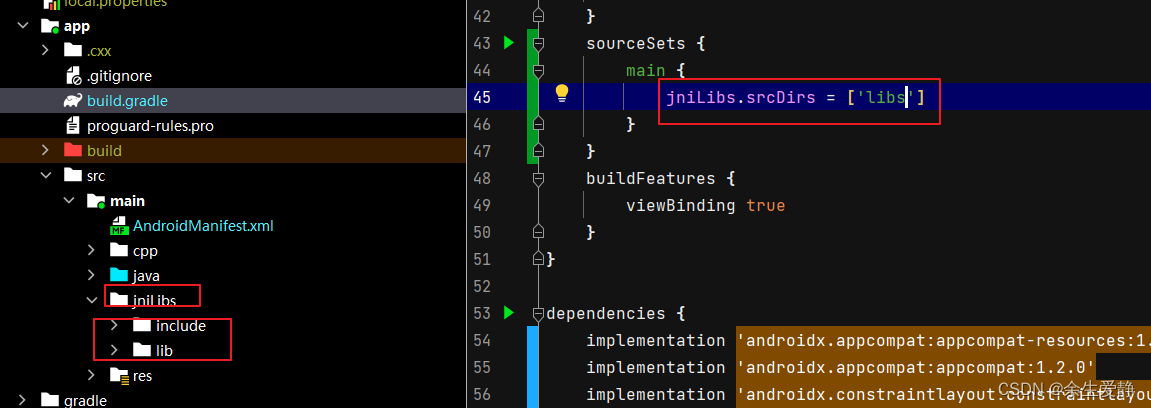Open proguard-rules.pro file
Screen dimensions: 1151x408
pos(150,125)
